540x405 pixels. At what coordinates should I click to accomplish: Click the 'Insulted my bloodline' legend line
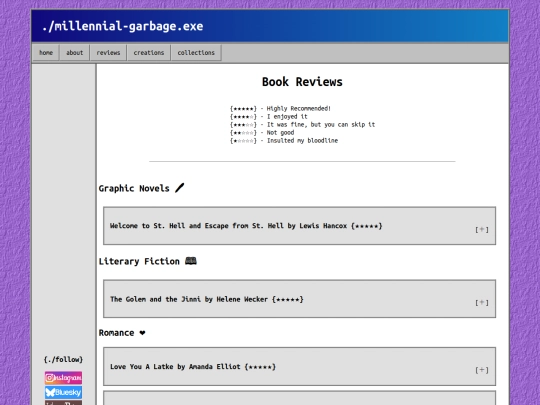(284, 141)
